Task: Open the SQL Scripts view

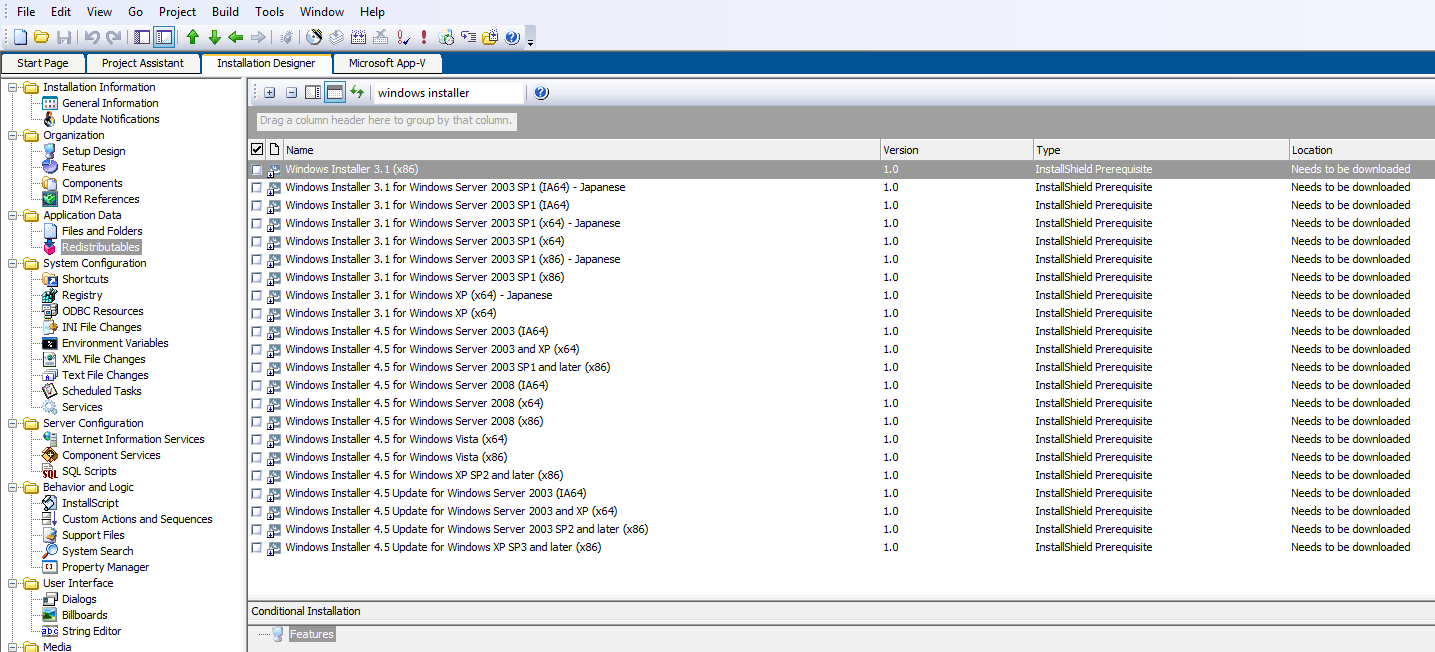Action: click(x=89, y=471)
